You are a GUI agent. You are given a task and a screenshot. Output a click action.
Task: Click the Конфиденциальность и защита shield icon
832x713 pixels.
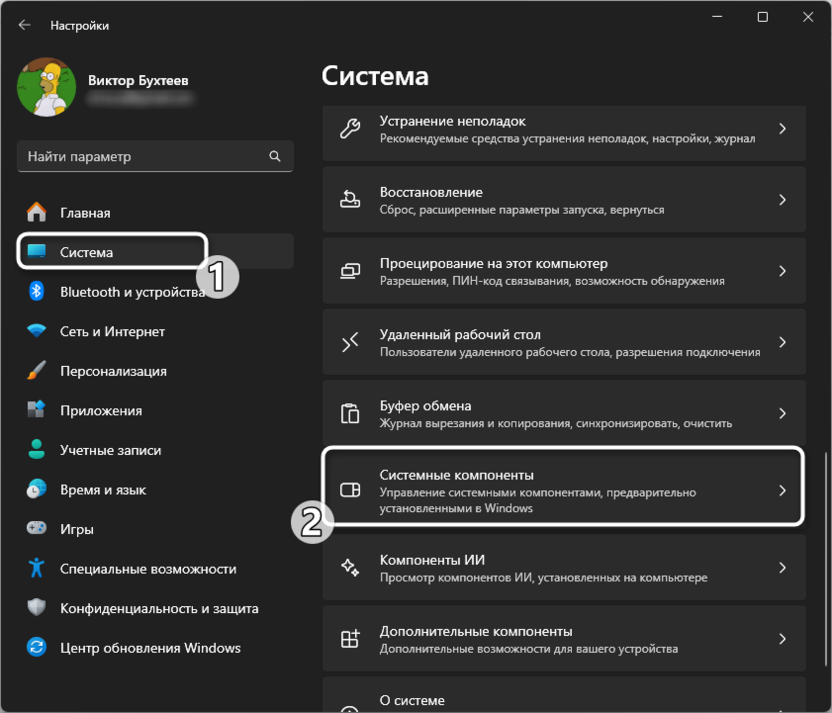[37, 608]
